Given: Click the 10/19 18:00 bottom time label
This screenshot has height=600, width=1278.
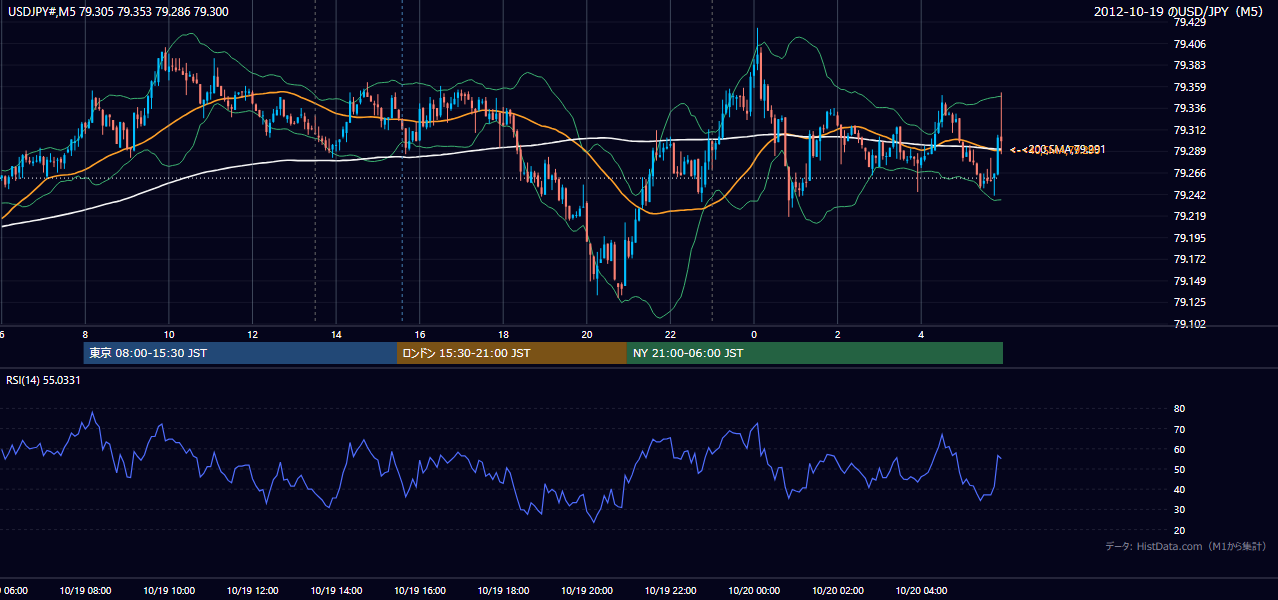Looking at the screenshot, I should click(504, 591).
